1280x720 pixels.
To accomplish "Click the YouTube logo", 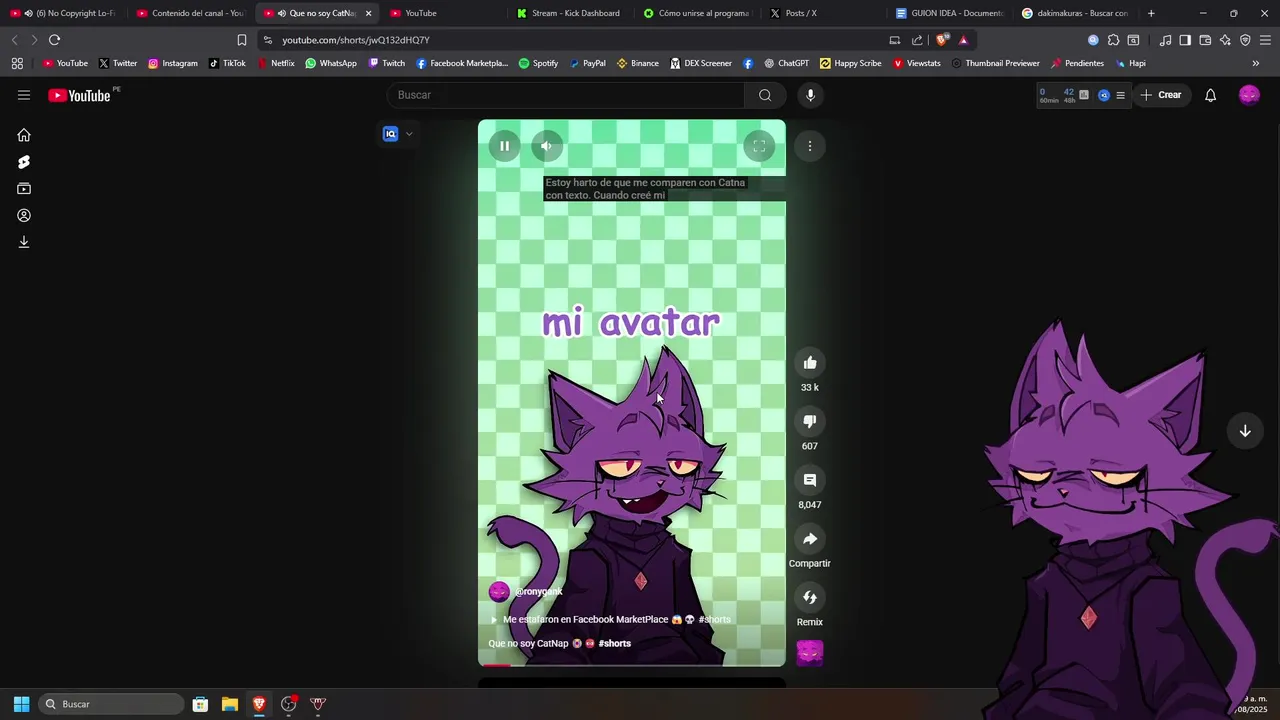I will (79, 96).
